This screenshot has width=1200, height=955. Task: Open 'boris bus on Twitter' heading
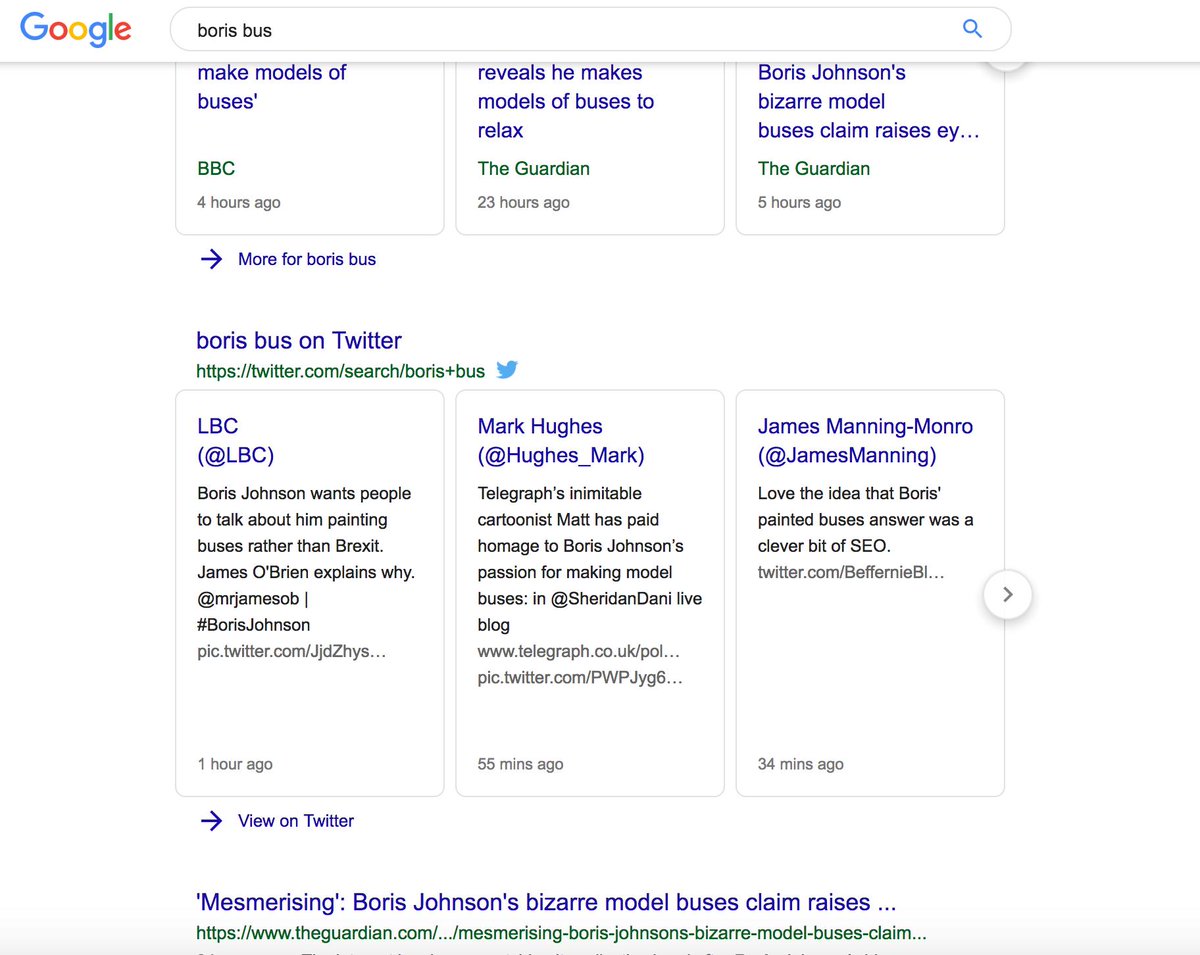299,340
